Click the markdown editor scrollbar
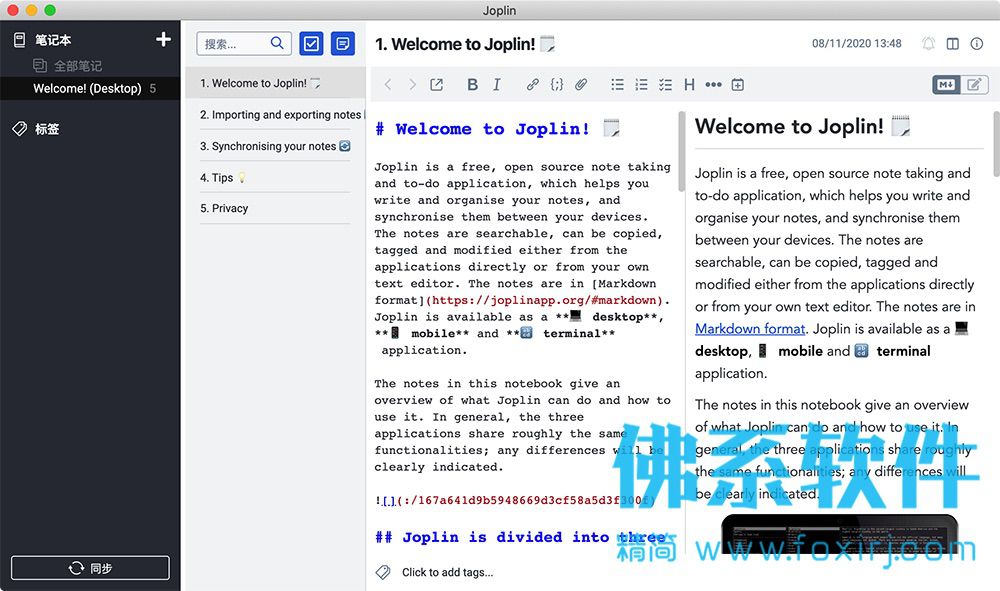1000x591 pixels. point(681,152)
